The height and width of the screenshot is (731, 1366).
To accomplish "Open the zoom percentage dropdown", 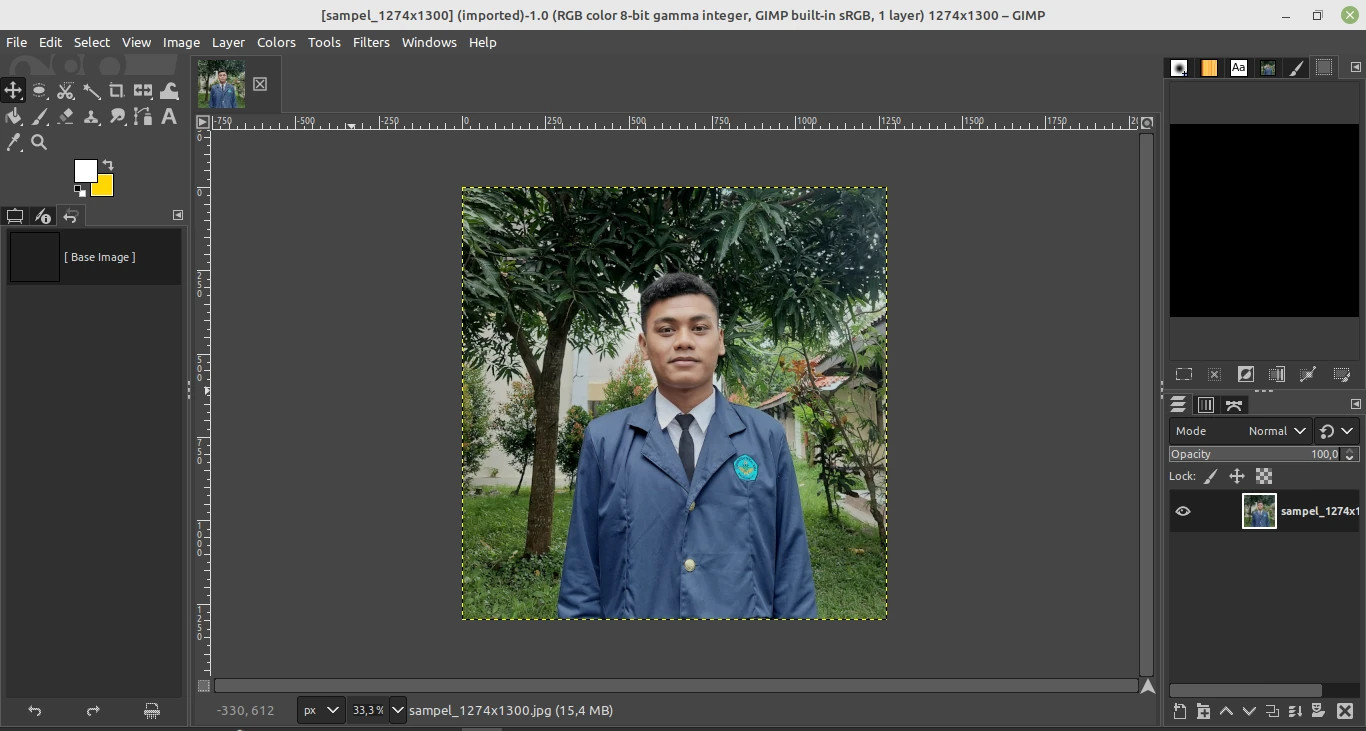I will 397,710.
